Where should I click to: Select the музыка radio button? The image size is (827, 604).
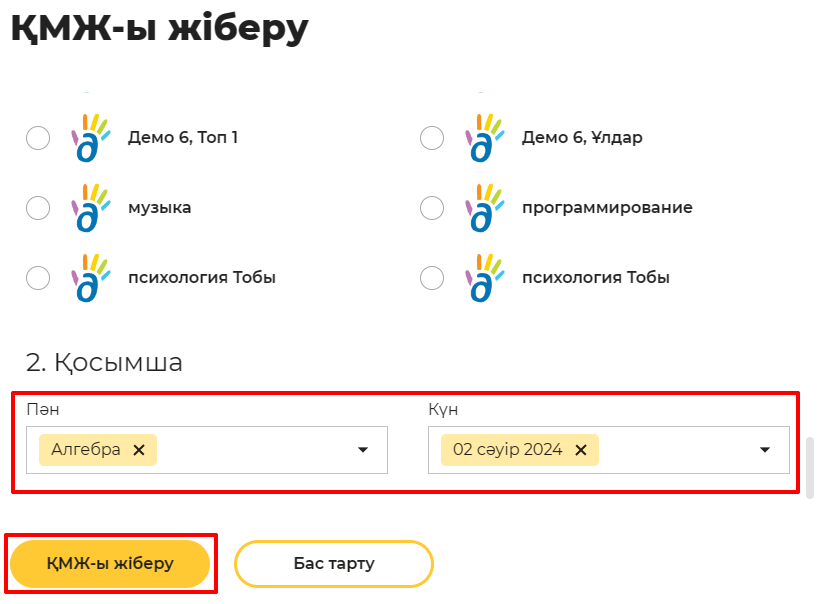38,208
